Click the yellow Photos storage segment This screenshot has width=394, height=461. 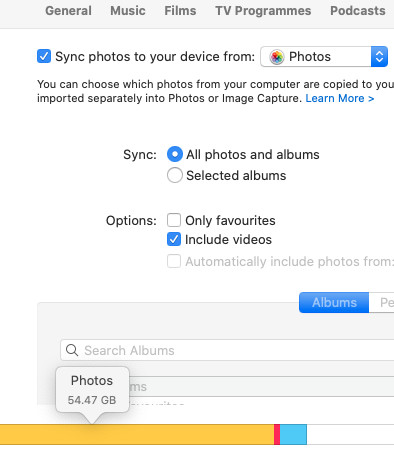137,434
